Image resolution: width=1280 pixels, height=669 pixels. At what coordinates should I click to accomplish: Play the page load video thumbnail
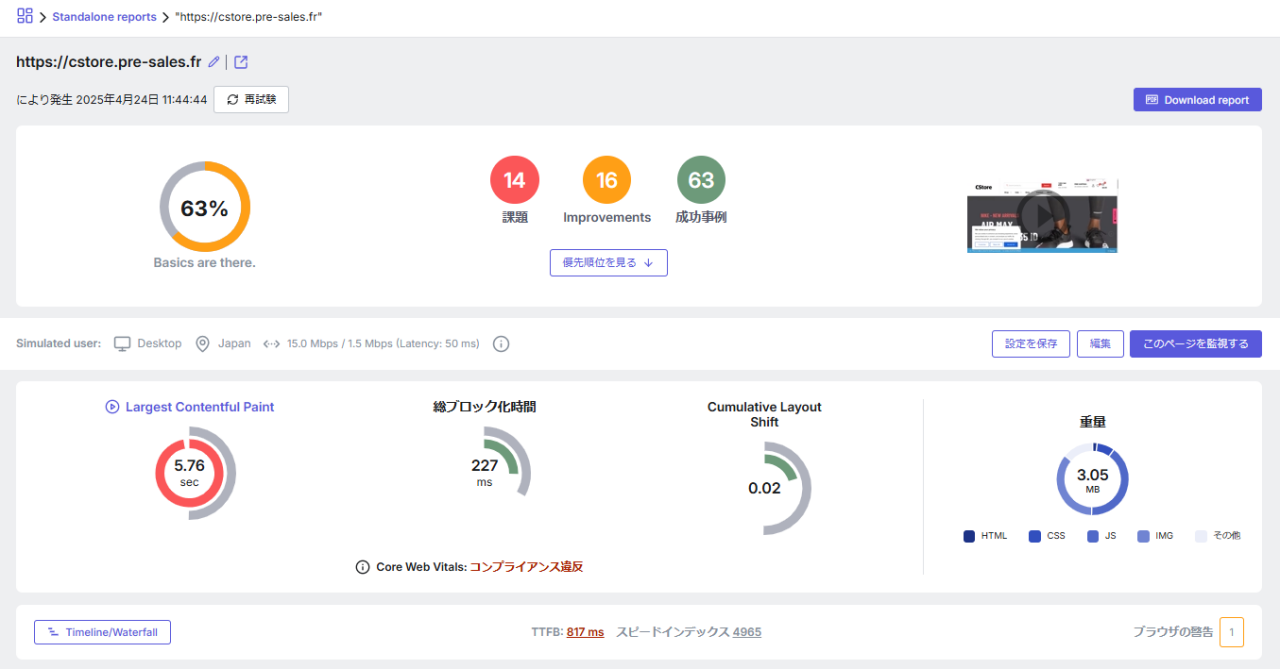(1042, 216)
